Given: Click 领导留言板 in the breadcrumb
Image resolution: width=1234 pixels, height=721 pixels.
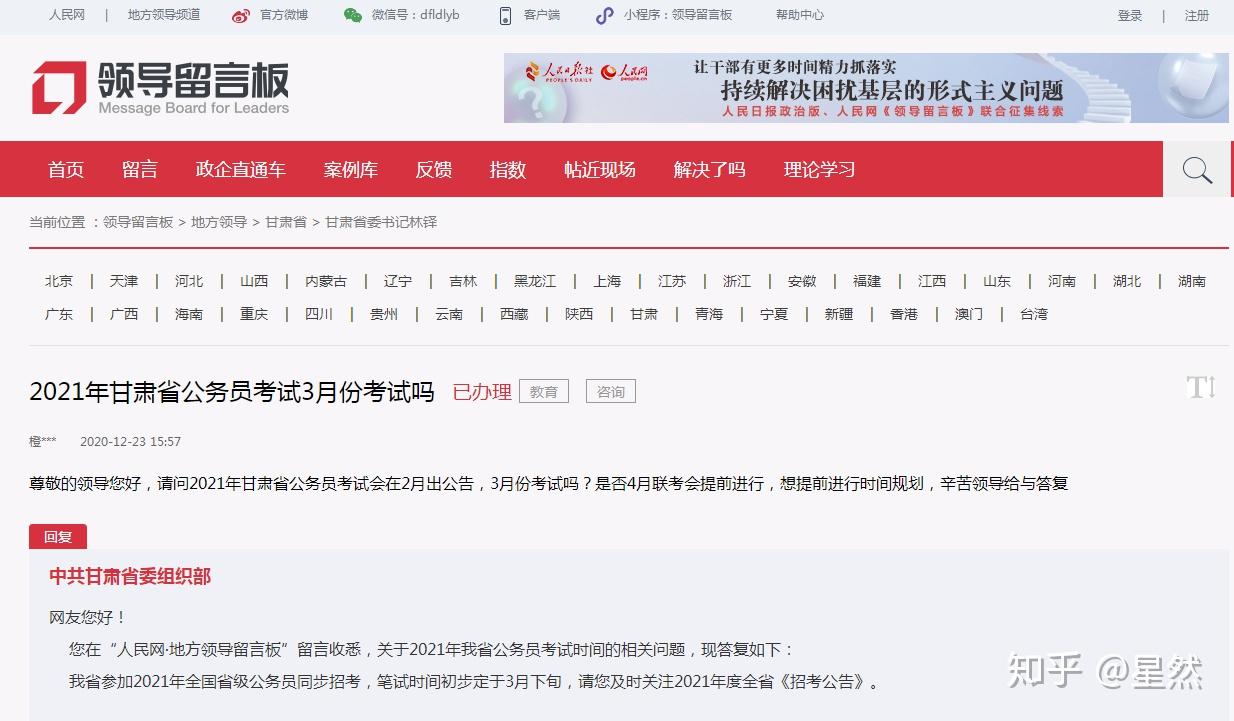Looking at the screenshot, I should coord(138,222).
